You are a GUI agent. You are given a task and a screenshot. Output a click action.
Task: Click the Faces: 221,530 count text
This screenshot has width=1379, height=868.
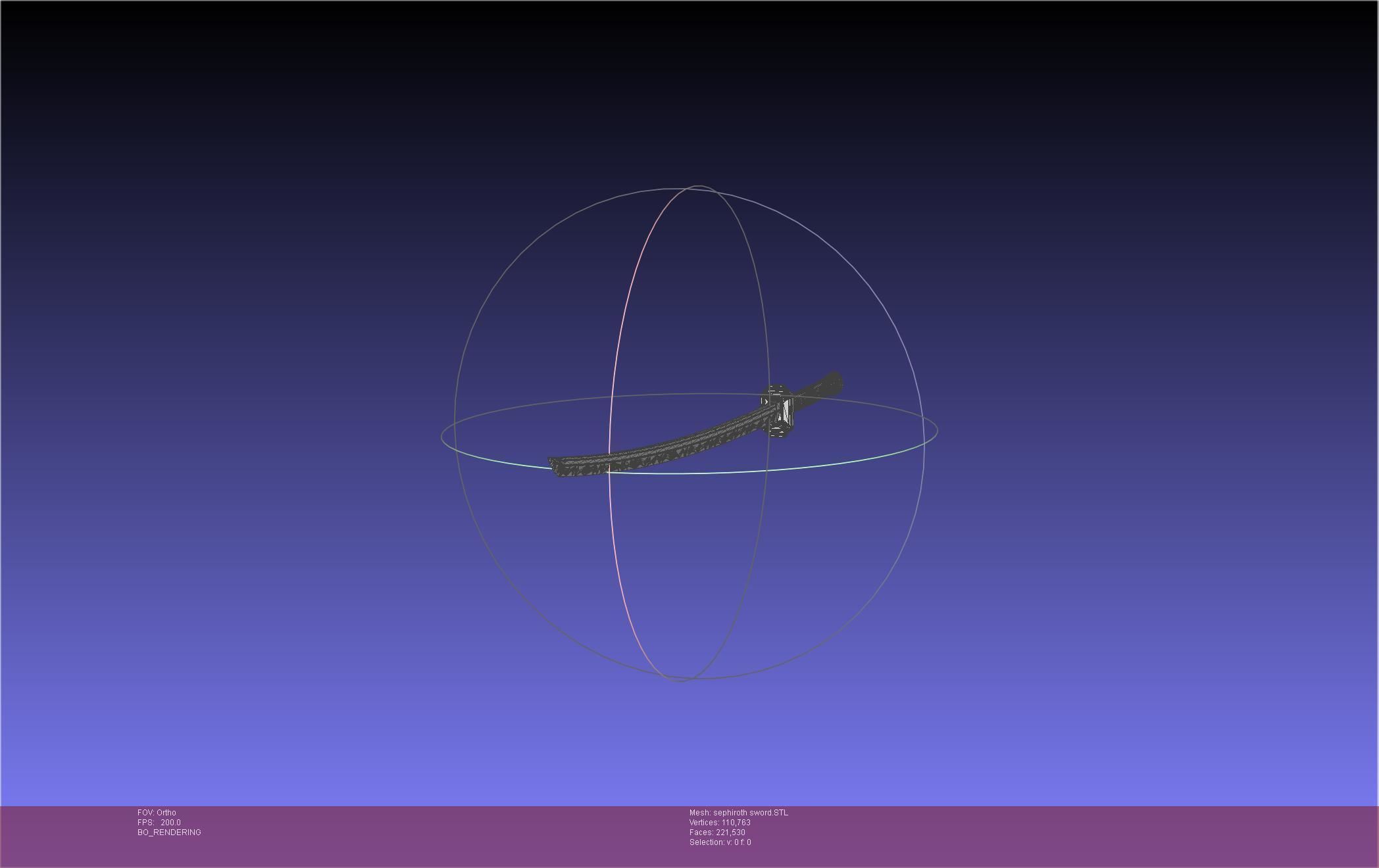tap(717, 832)
